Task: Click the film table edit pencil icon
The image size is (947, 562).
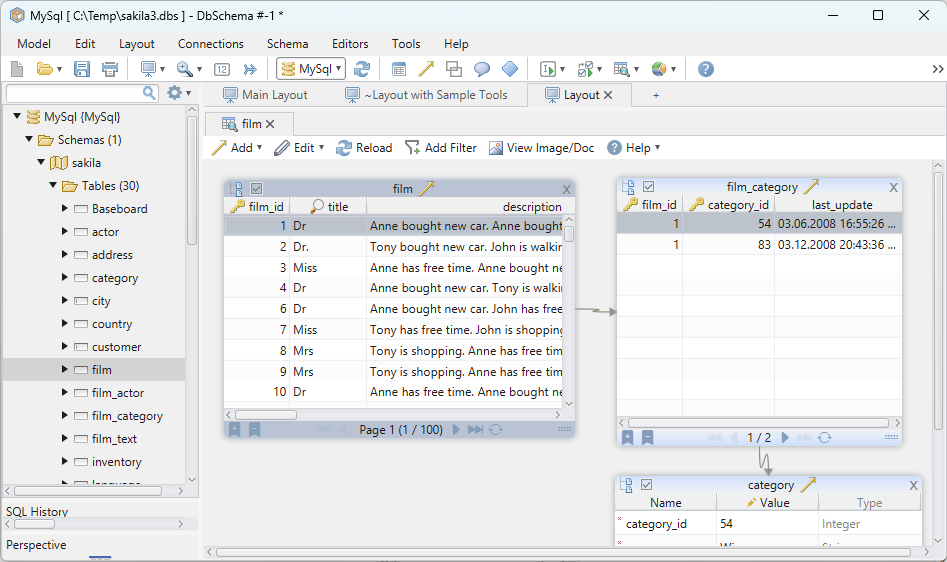Action: (x=426, y=188)
